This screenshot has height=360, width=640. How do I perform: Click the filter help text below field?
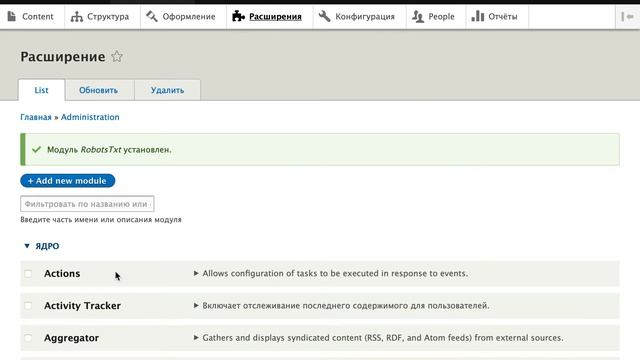101,220
